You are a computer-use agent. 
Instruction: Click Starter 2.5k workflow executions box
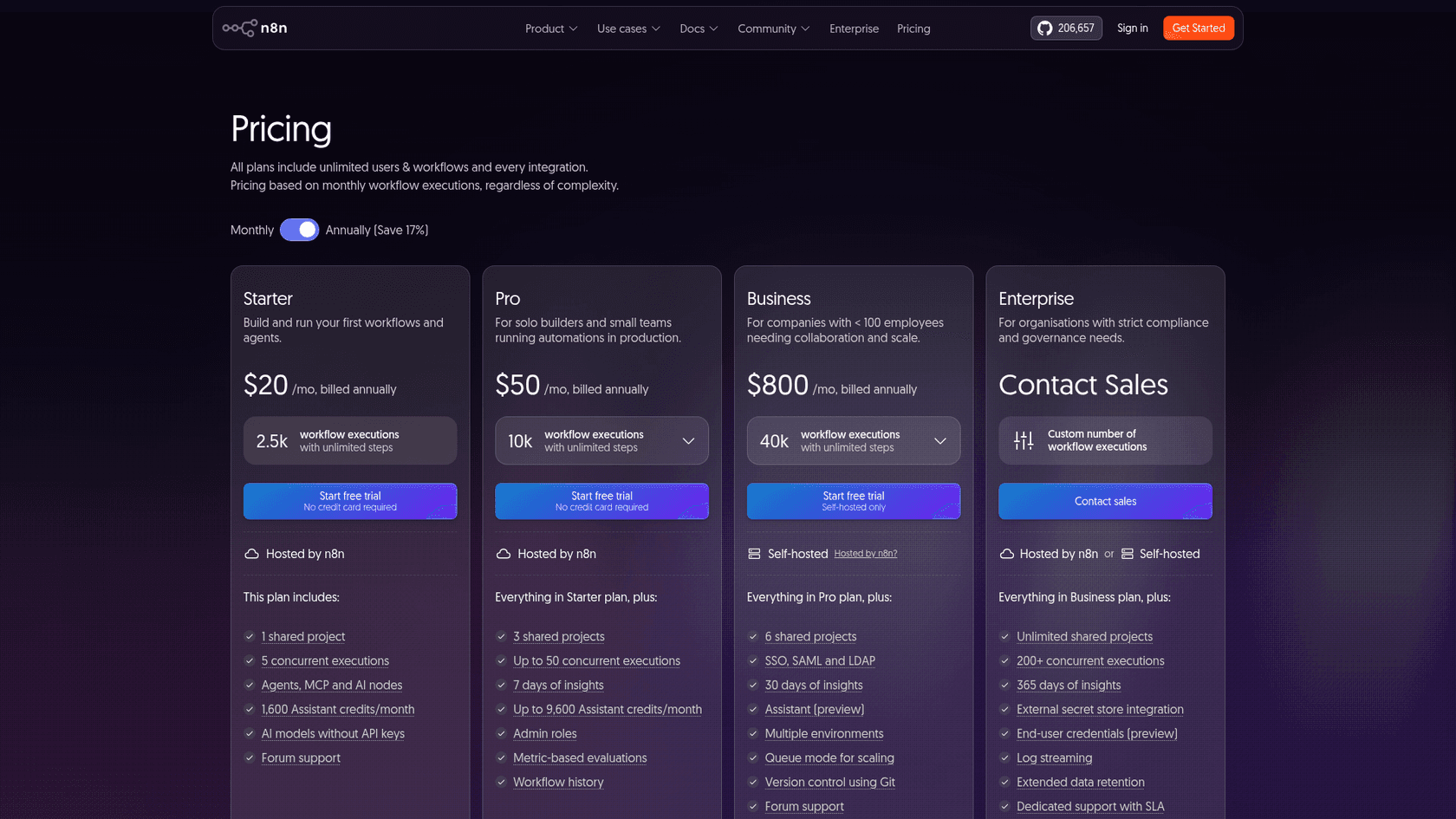(x=350, y=440)
